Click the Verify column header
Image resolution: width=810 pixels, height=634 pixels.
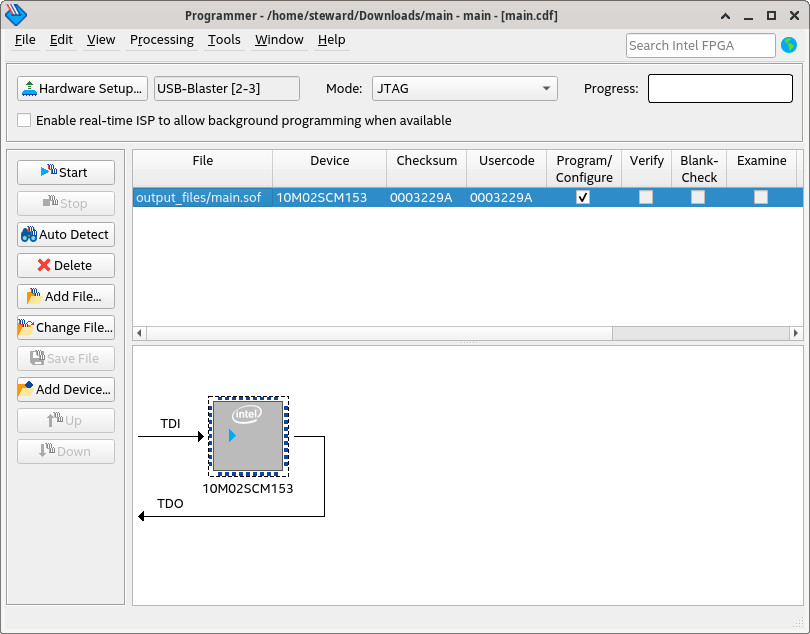point(646,168)
